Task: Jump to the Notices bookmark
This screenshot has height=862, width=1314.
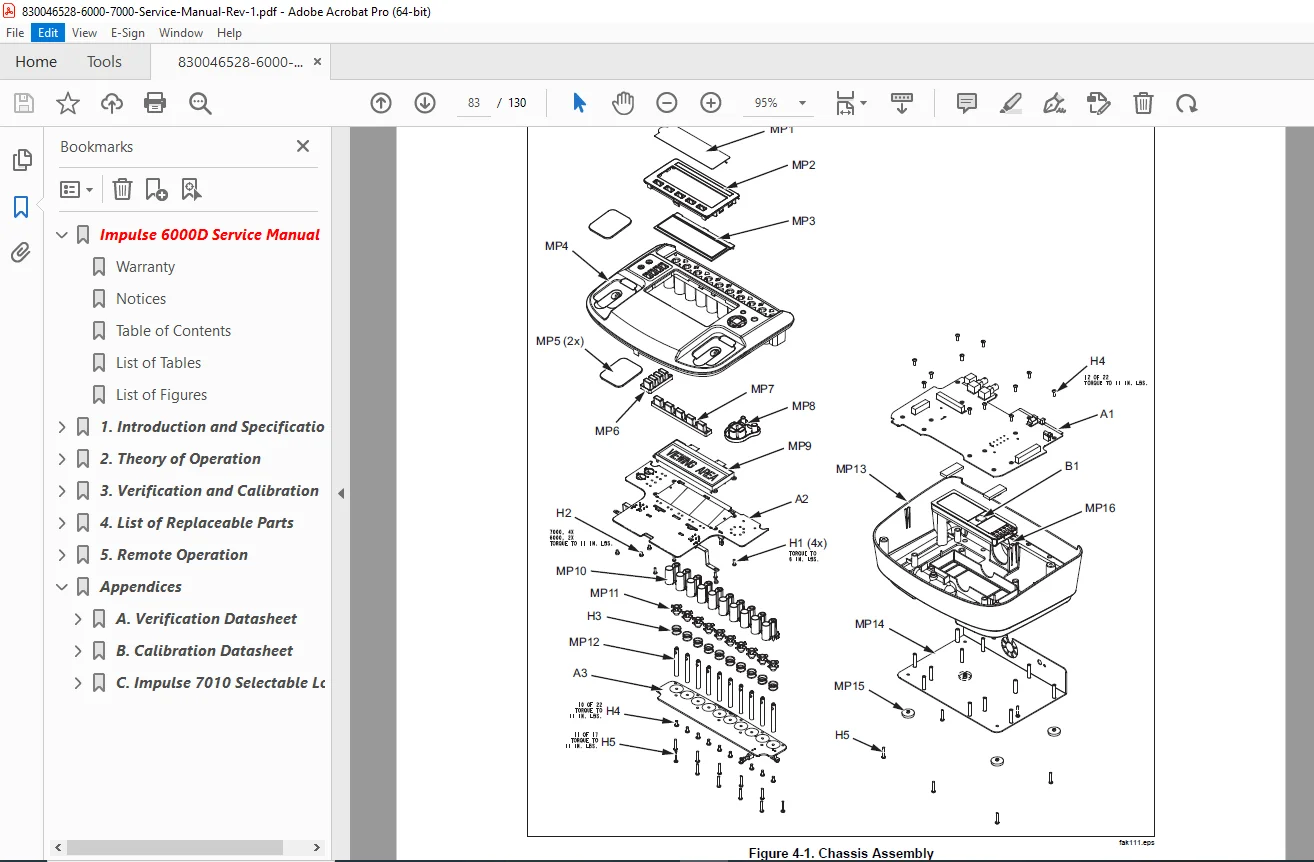Action: pos(141,299)
